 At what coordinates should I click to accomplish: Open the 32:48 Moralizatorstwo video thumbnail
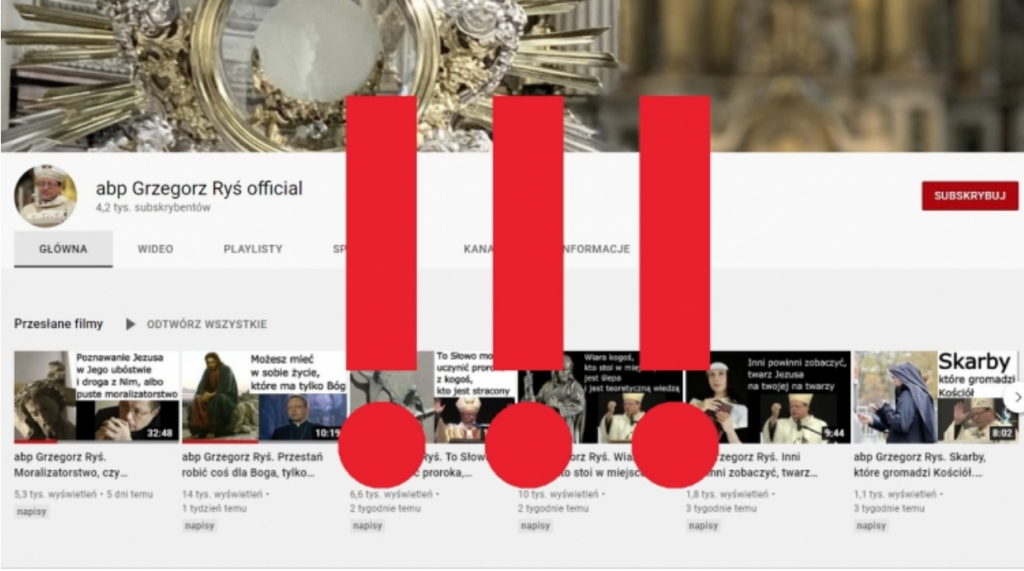[x=97, y=397]
